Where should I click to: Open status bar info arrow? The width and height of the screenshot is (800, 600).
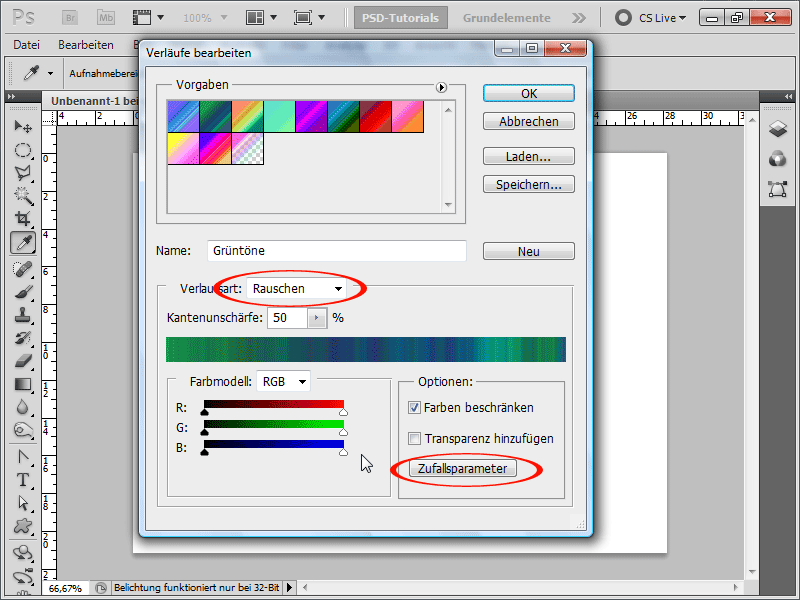point(289,588)
